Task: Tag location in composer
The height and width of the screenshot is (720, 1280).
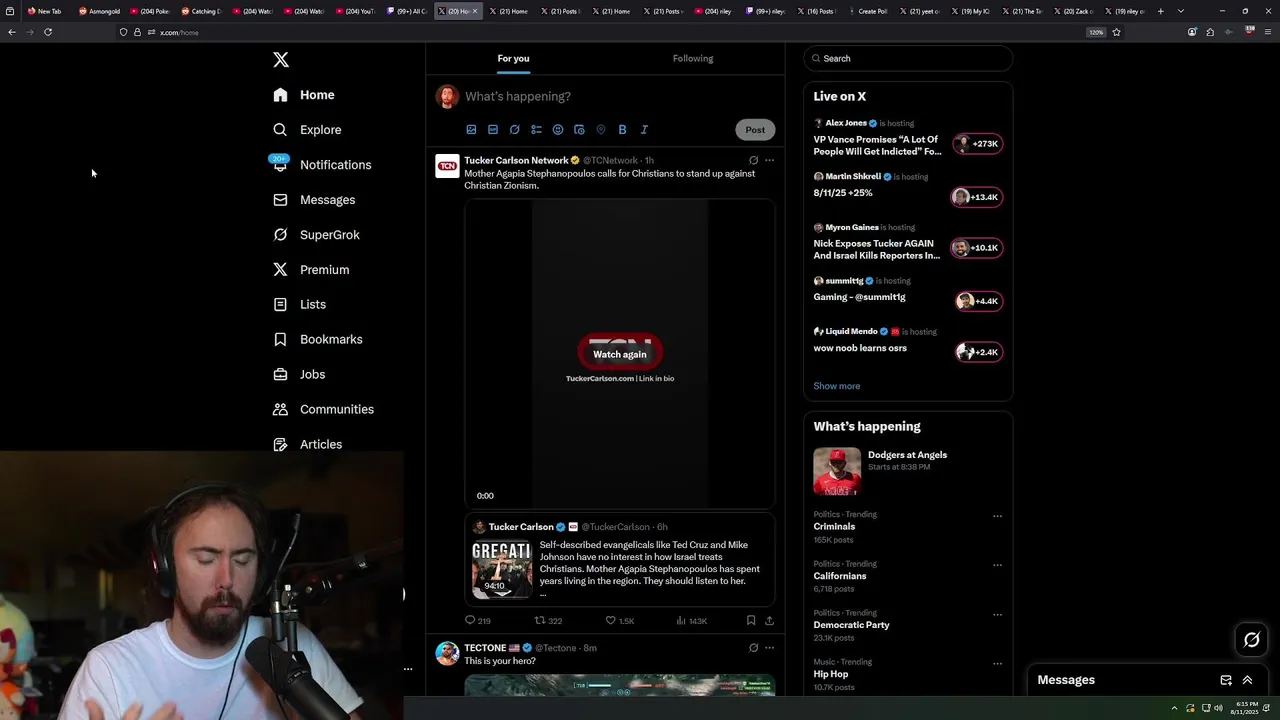Action: pos(601,129)
